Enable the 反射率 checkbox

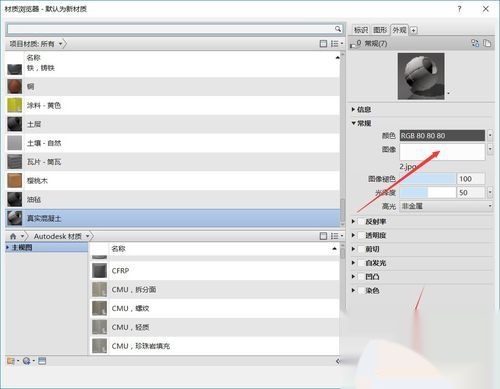click(361, 222)
